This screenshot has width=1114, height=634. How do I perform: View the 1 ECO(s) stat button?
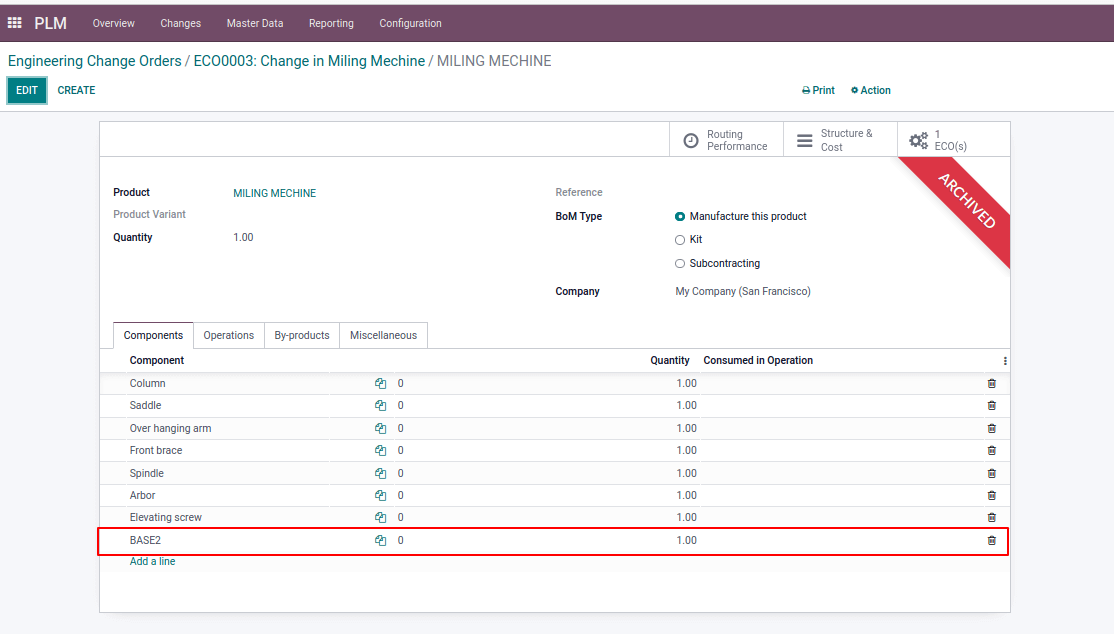click(953, 139)
